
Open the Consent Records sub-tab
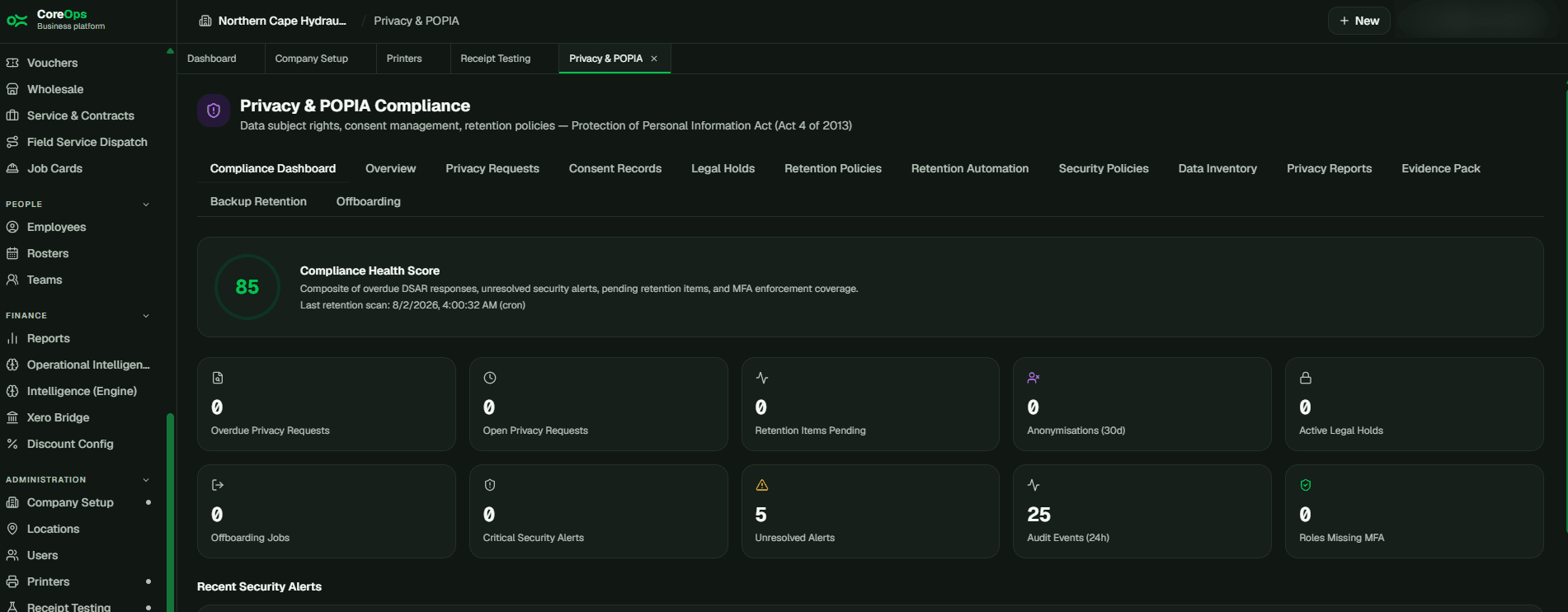pos(615,168)
